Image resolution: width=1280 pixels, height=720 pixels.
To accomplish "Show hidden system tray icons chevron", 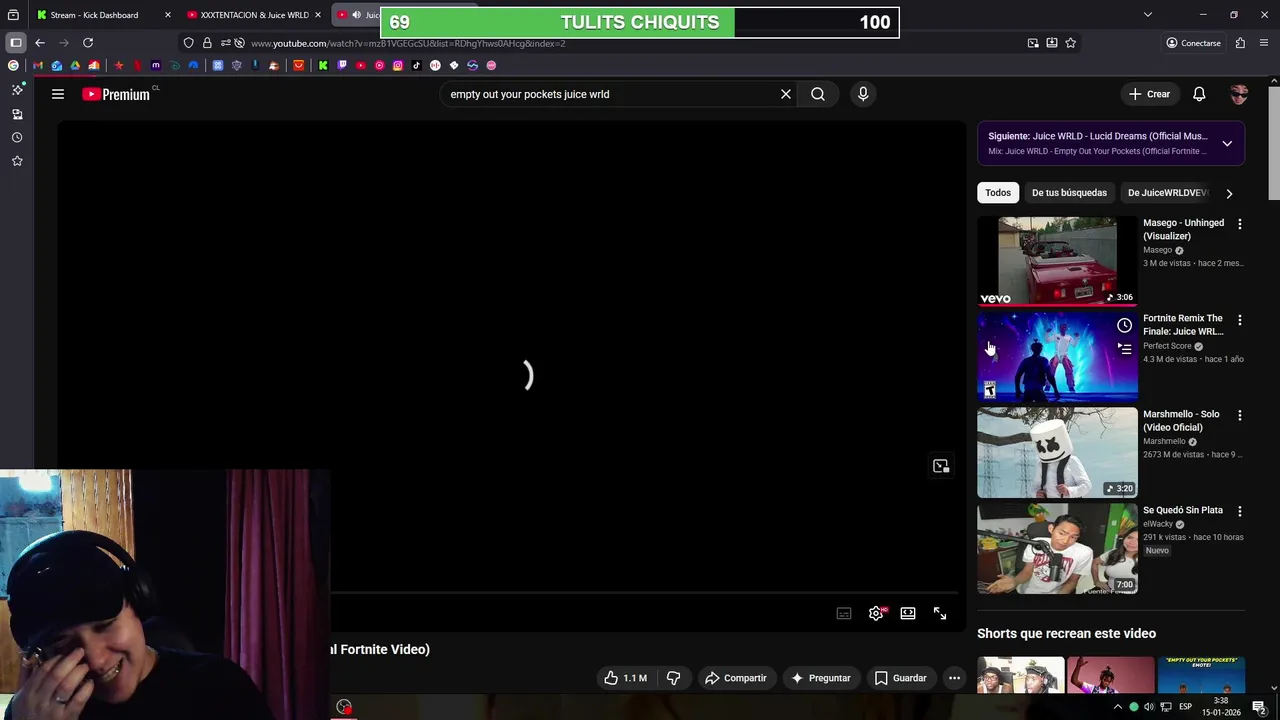I will 1118,707.
